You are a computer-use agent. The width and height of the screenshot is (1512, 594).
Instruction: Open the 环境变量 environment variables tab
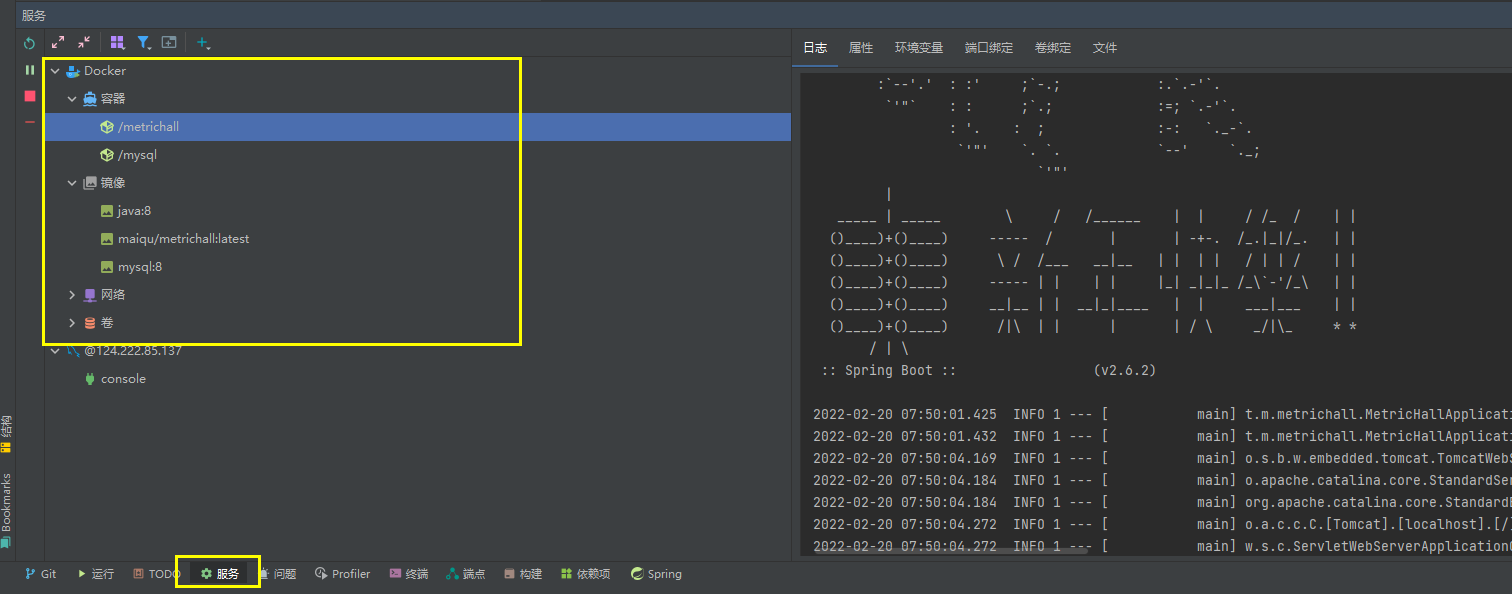click(x=919, y=48)
